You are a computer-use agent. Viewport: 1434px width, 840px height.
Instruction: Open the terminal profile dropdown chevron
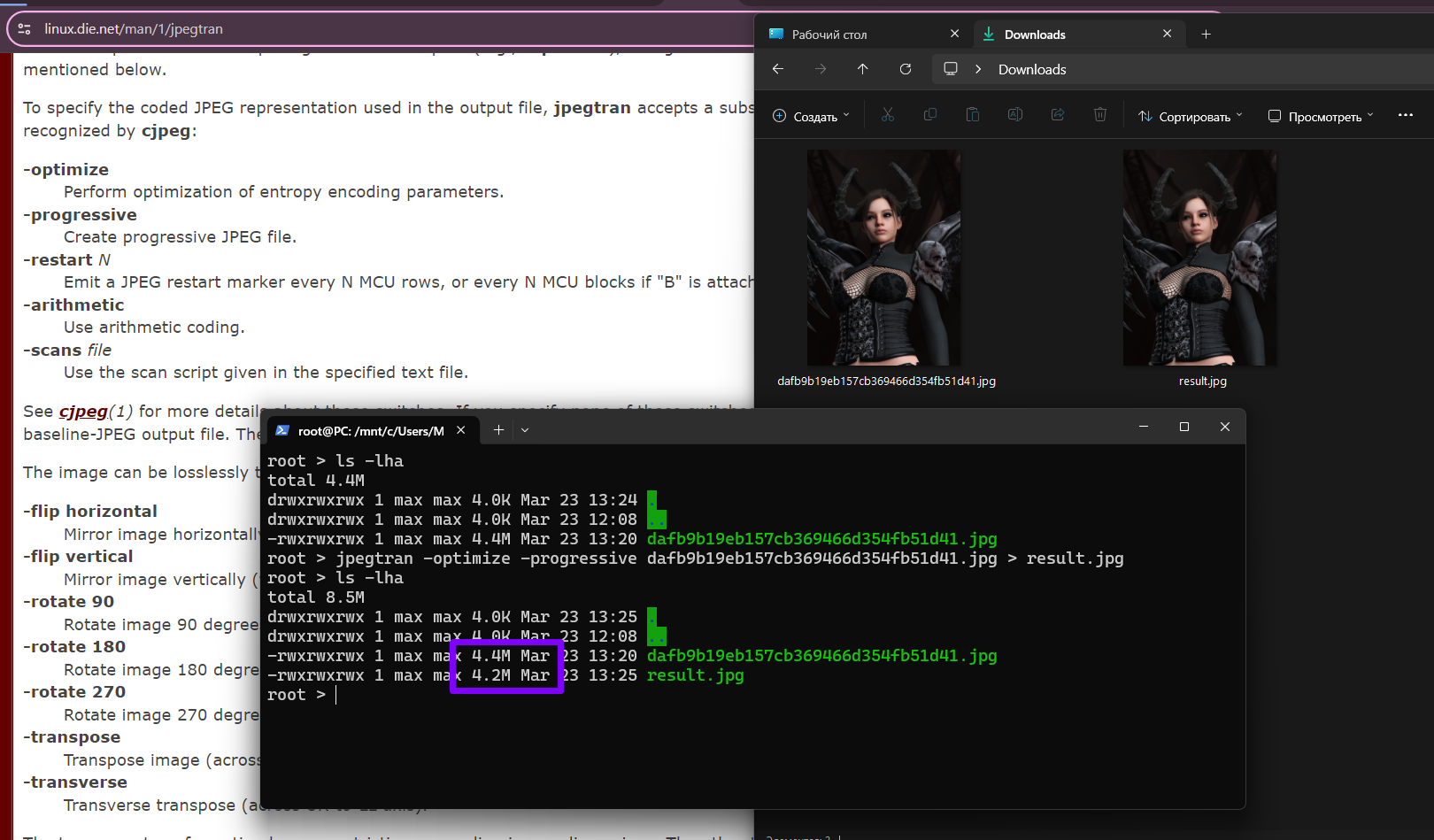point(525,430)
